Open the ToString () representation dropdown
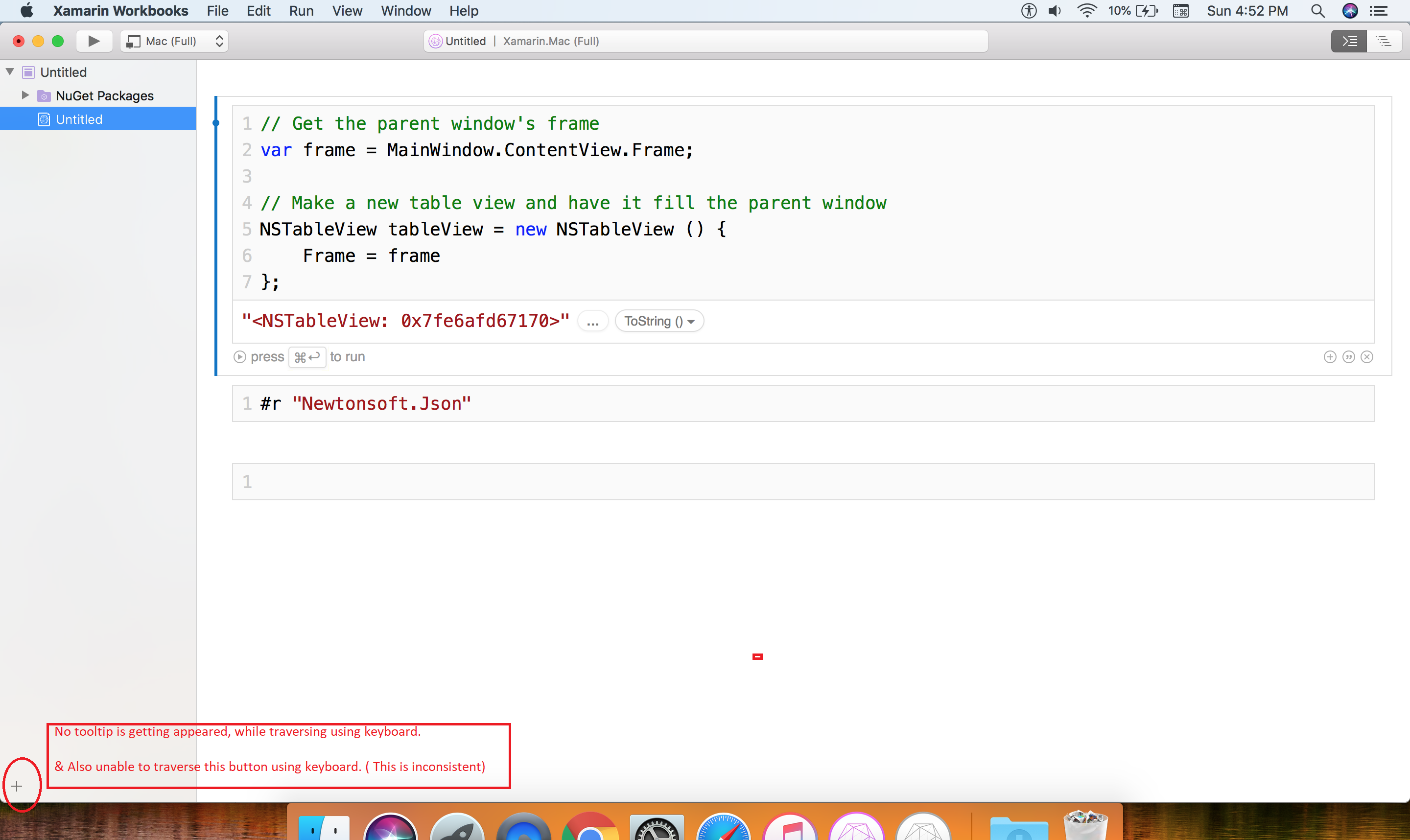 click(x=659, y=320)
